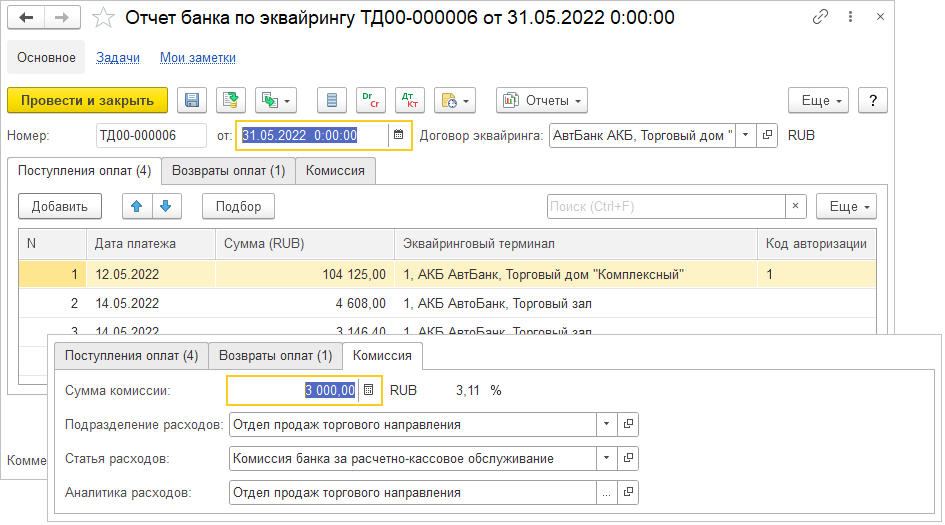Open Аналитика расходов item via open icon
Image resolution: width=945 pixels, height=525 pixels.
click(627, 492)
